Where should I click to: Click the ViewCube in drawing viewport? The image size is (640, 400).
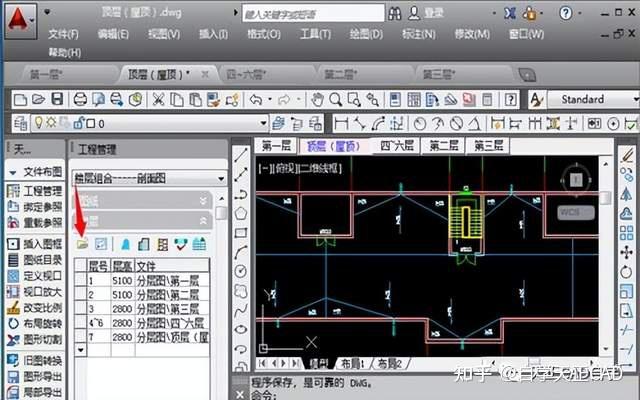[x=576, y=179]
